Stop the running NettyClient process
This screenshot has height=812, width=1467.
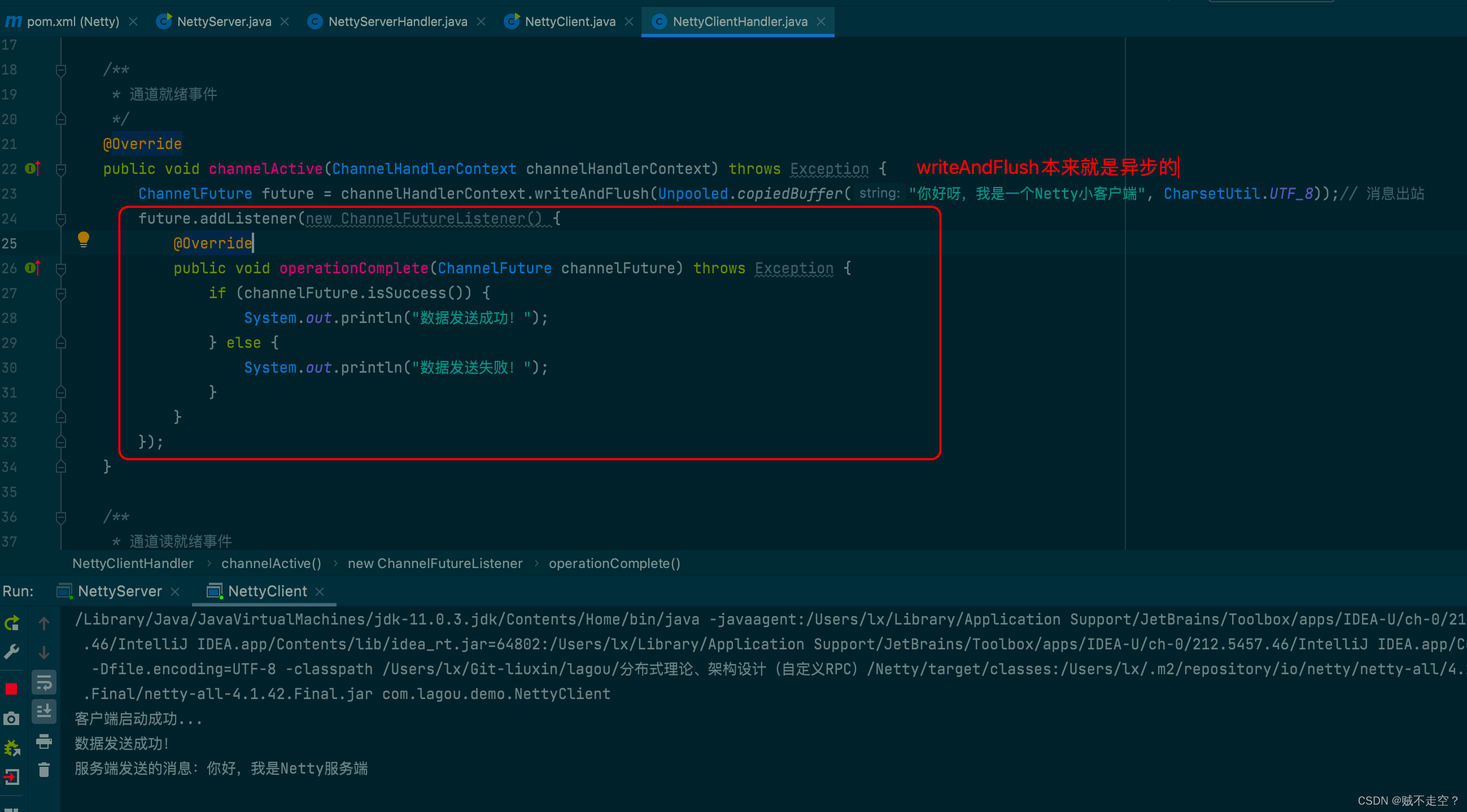pyautogui.click(x=11, y=689)
